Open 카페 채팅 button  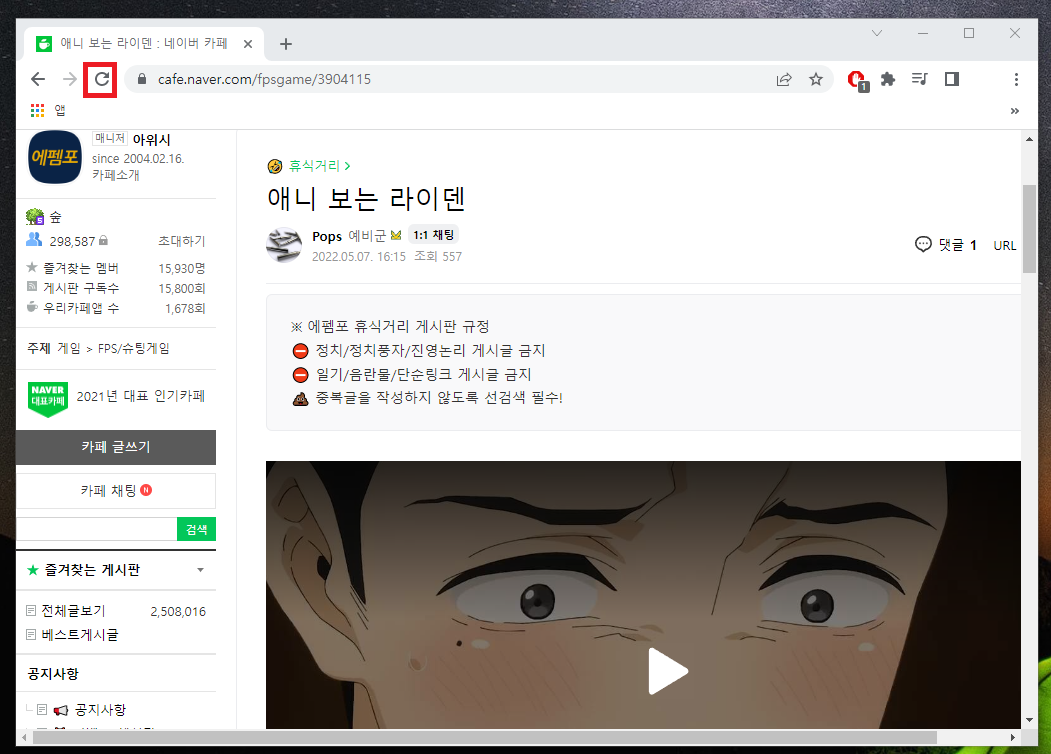(x=116, y=491)
